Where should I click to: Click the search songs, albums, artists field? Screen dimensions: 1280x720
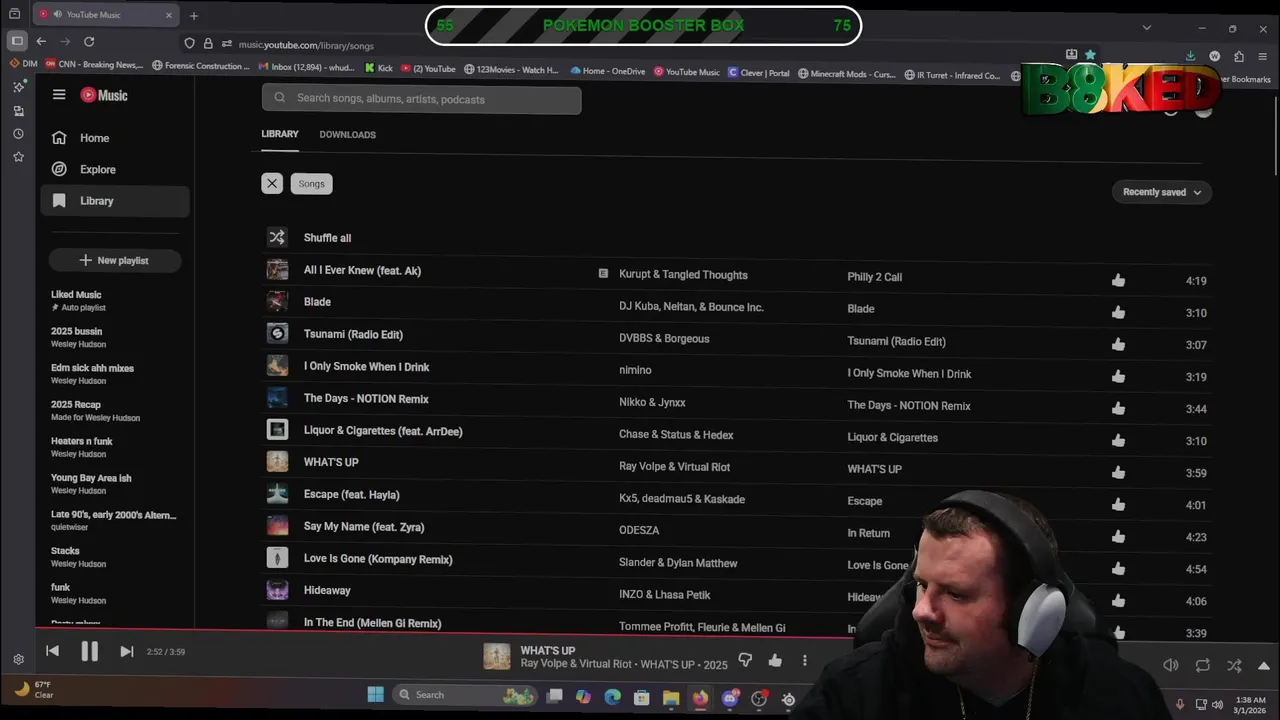click(421, 99)
